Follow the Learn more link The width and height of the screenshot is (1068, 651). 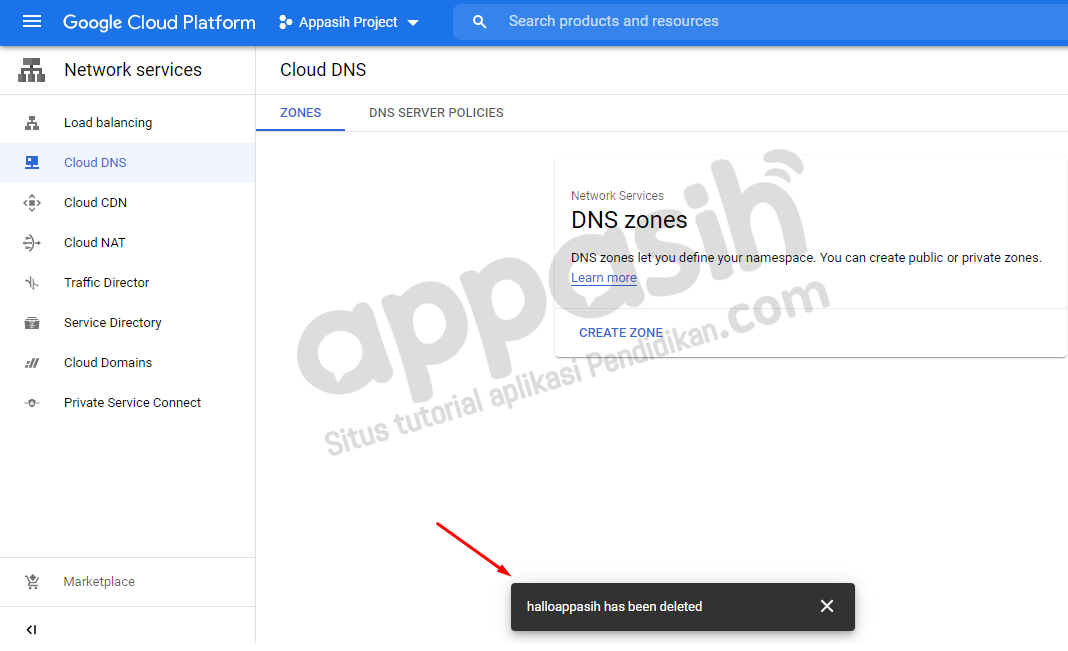coord(603,278)
